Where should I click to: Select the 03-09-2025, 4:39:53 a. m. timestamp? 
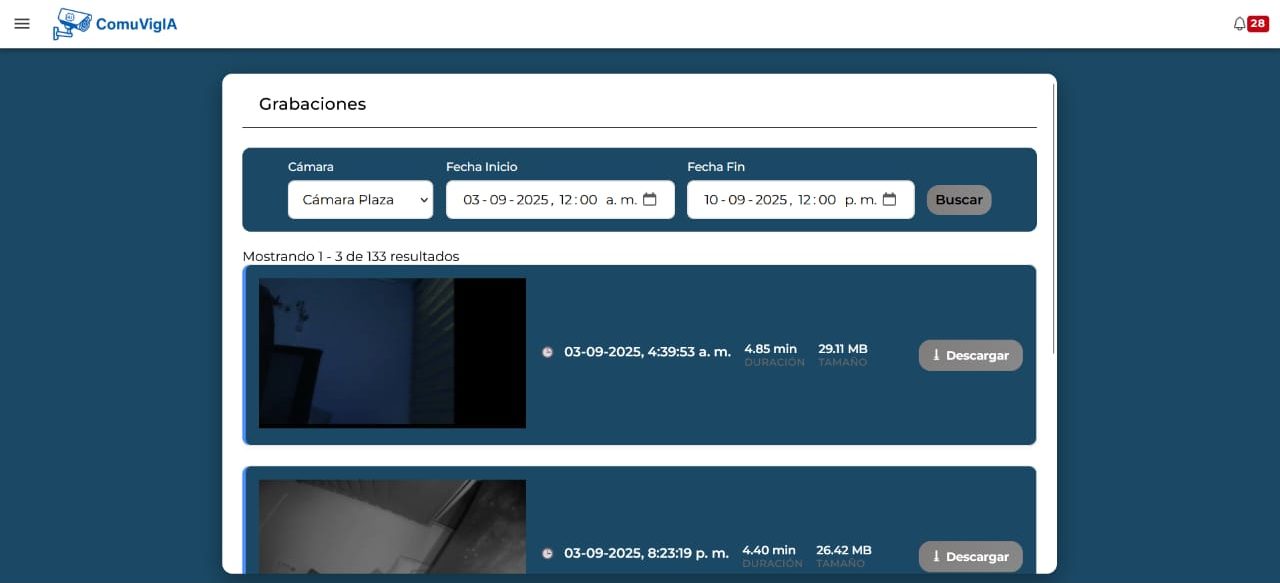point(647,352)
